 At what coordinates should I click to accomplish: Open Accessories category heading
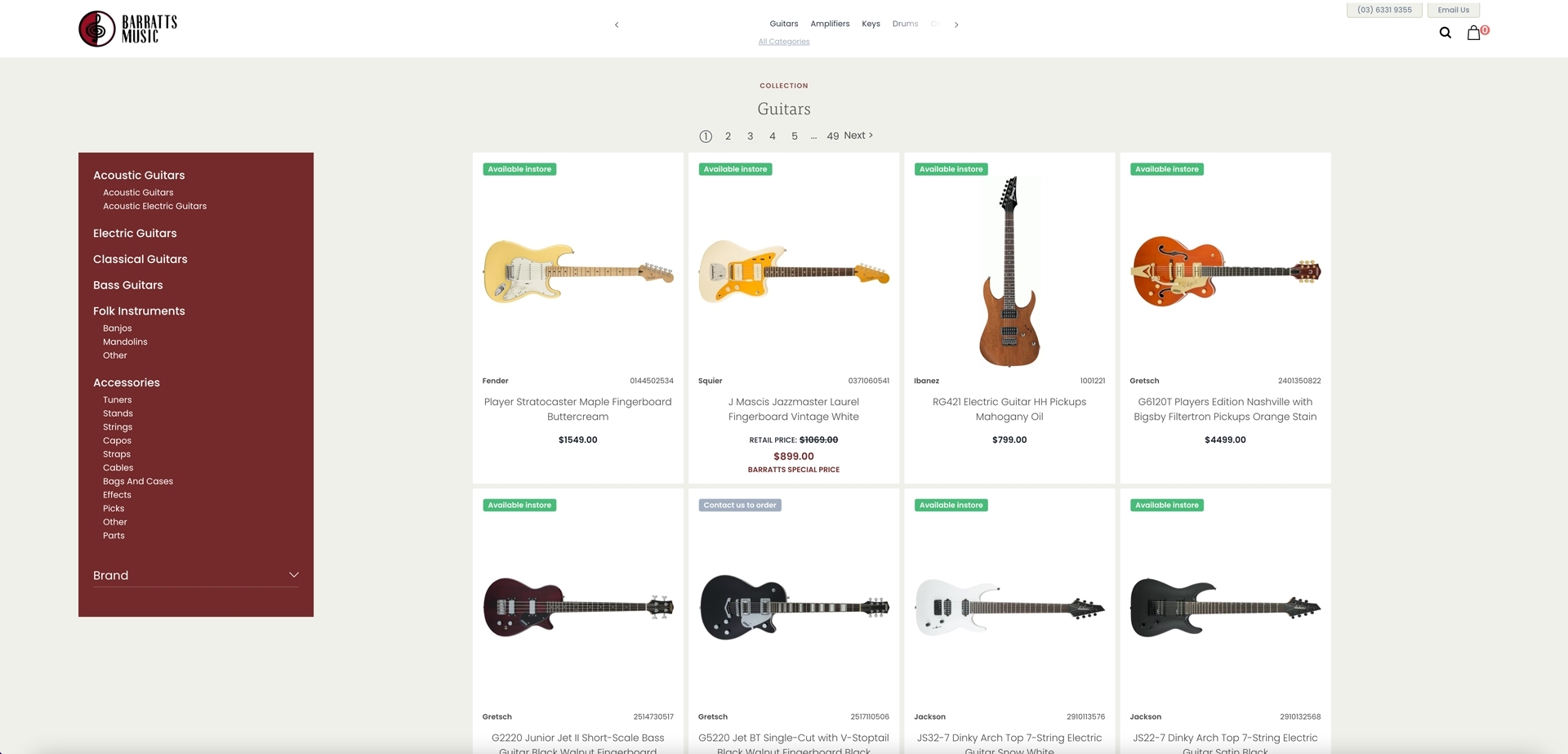tap(127, 382)
